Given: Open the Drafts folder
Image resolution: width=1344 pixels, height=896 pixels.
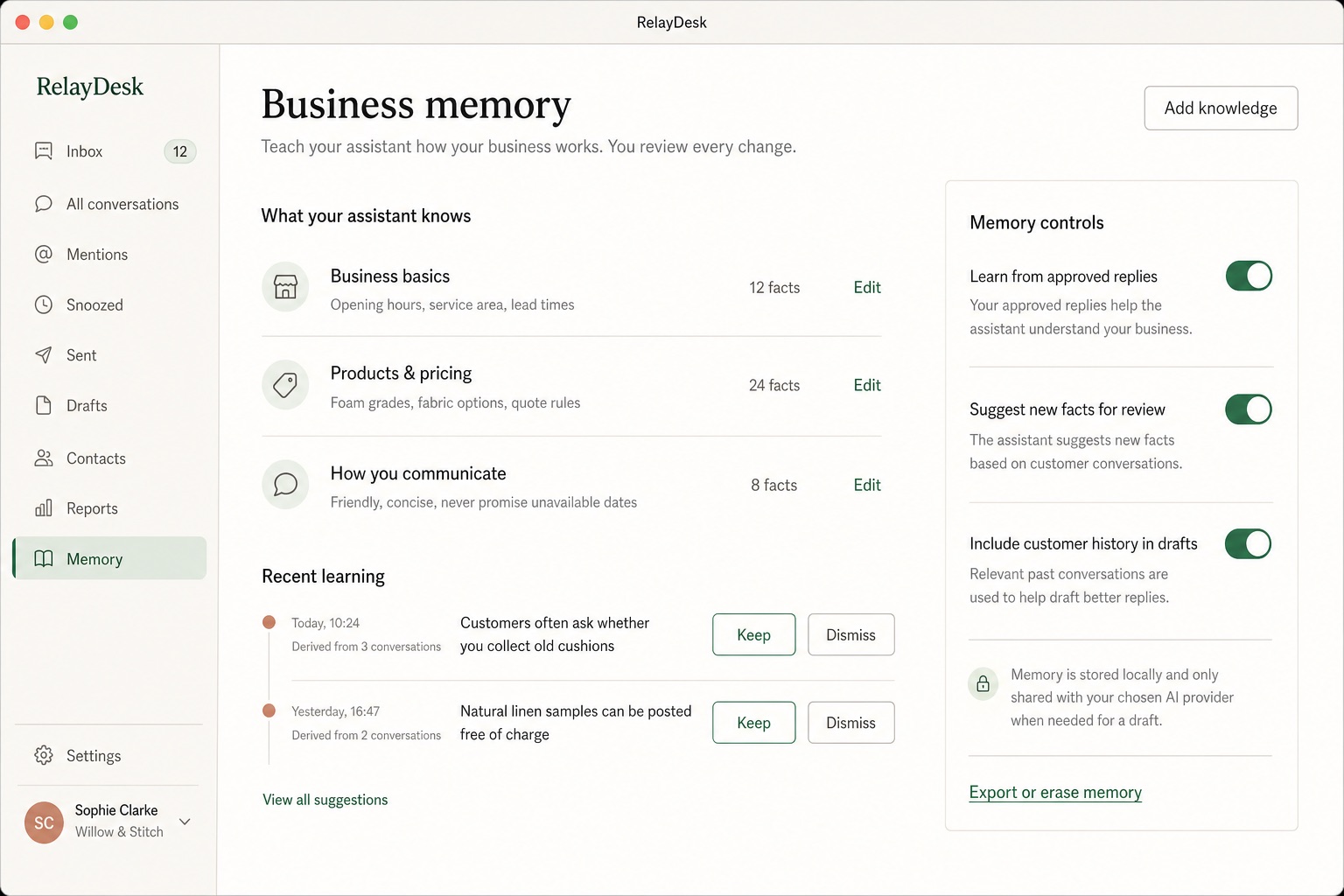Looking at the screenshot, I should pyautogui.click(x=110, y=406).
